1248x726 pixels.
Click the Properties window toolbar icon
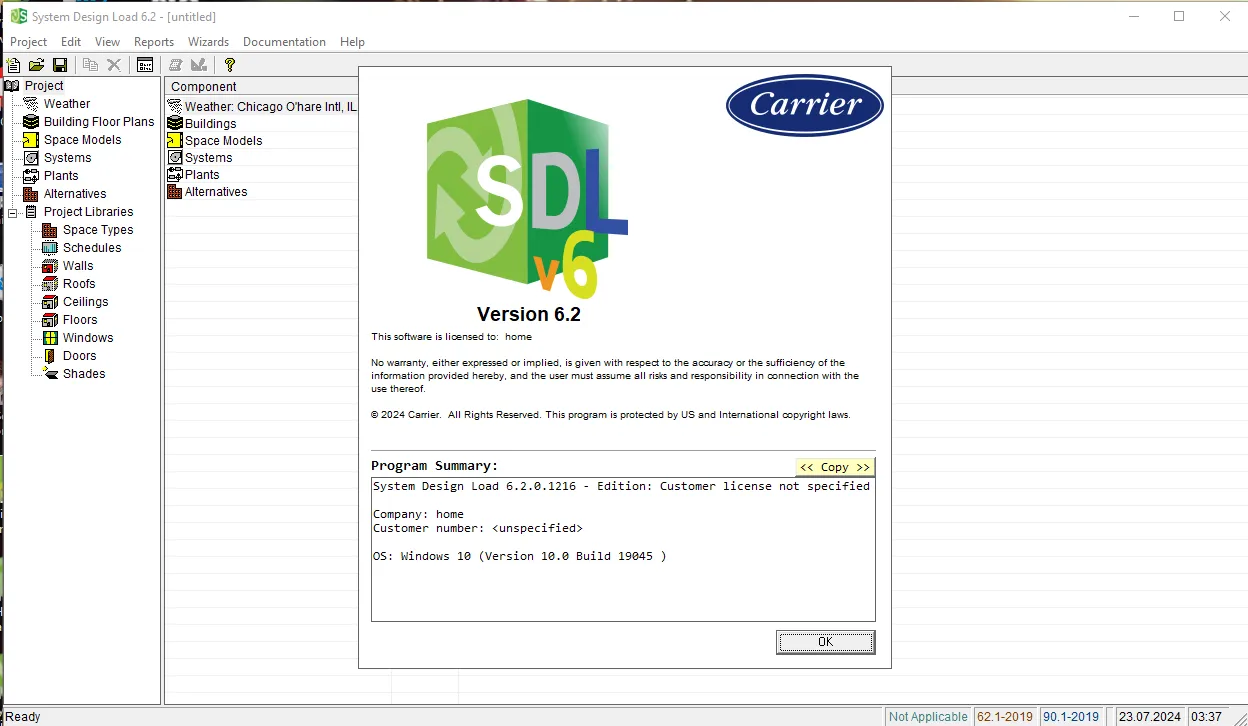[x=145, y=65]
